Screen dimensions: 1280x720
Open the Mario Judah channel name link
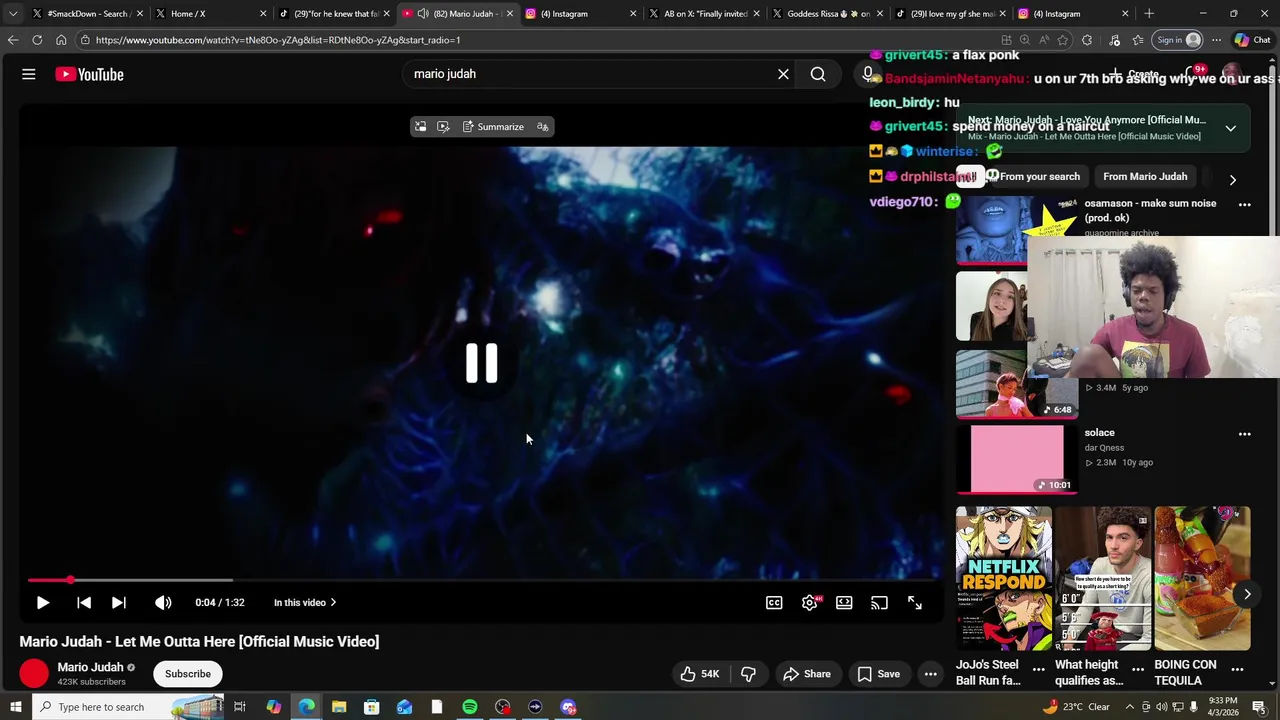click(x=90, y=667)
